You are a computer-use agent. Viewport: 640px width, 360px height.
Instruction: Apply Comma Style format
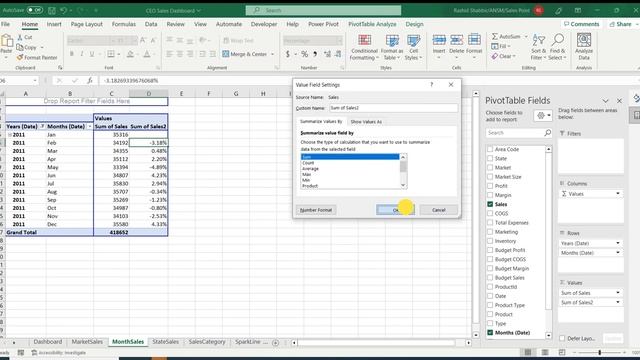click(315, 54)
